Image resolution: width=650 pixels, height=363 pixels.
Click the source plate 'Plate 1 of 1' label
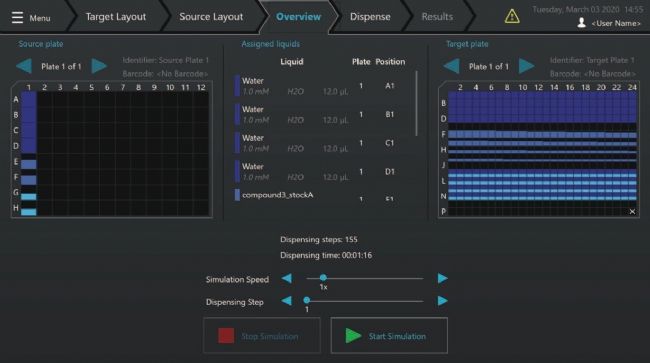[61, 66]
